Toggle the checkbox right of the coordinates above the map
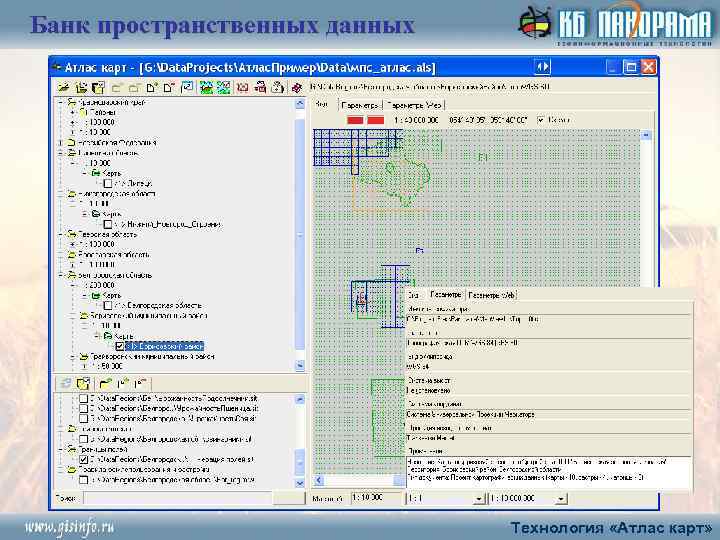Image resolution: width=720 pixels, height=540 pixels. pos(541,120)
